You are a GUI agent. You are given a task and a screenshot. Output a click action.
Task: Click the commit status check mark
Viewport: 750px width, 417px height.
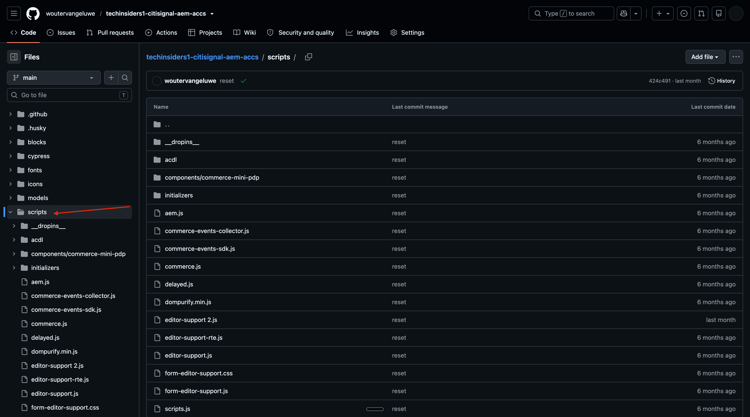(243, 81)
